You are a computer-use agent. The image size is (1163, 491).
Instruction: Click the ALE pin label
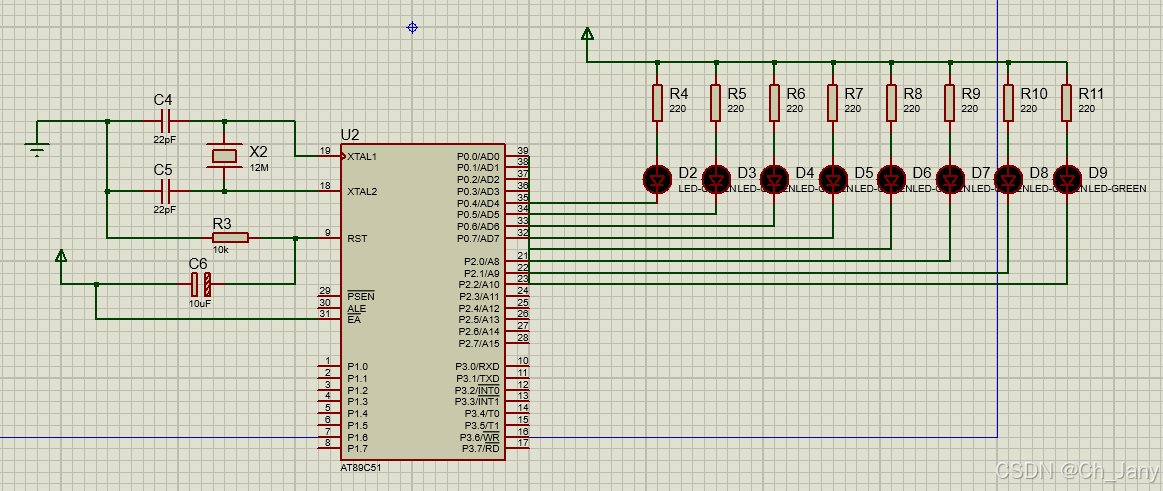tap(356, 308)
